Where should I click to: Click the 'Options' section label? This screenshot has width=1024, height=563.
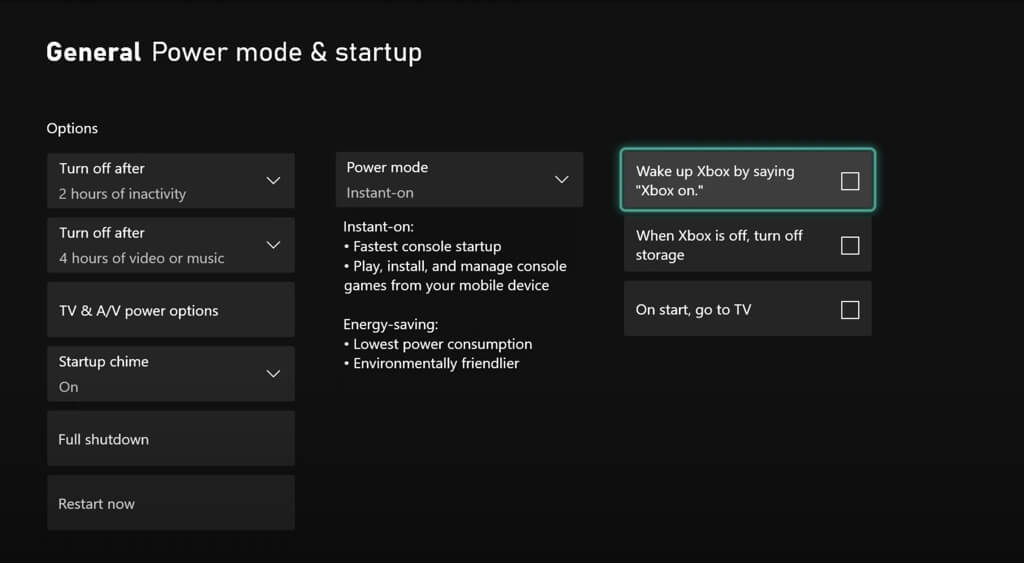72,128
